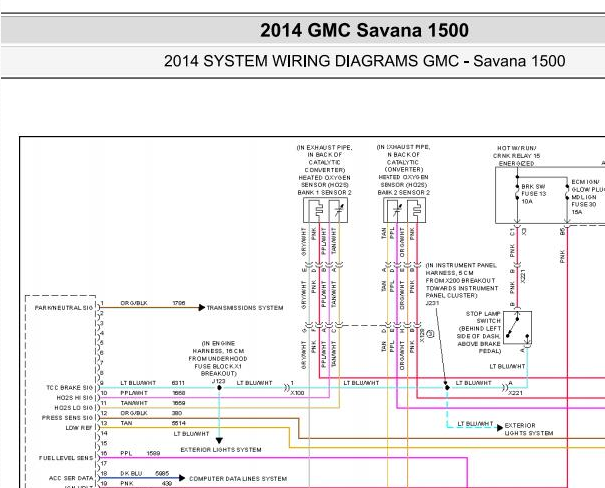Click the BRK SW fuse 13 symbol
The height and width of the screenshot is (488, 605).
point(517,193)
